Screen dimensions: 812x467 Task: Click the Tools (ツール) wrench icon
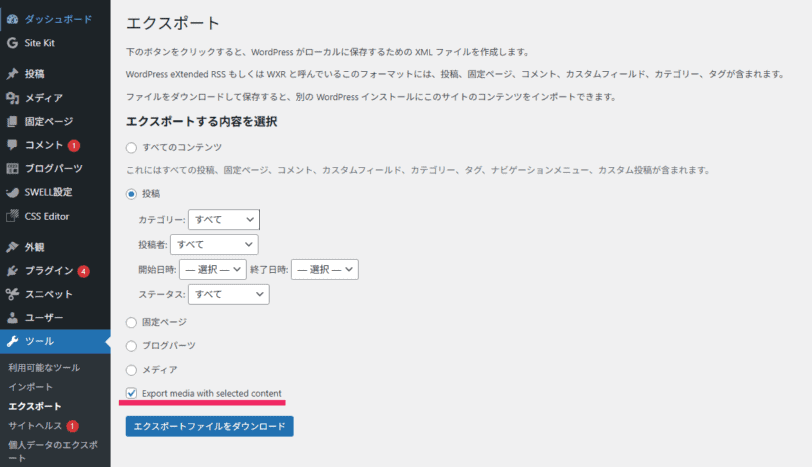(x=12, y=341)
